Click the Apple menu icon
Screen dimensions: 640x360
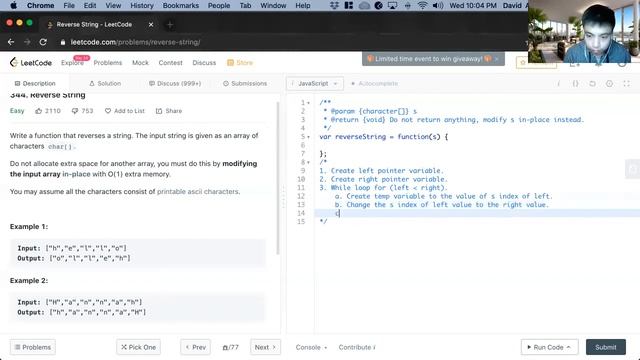[x=13, y=5]
